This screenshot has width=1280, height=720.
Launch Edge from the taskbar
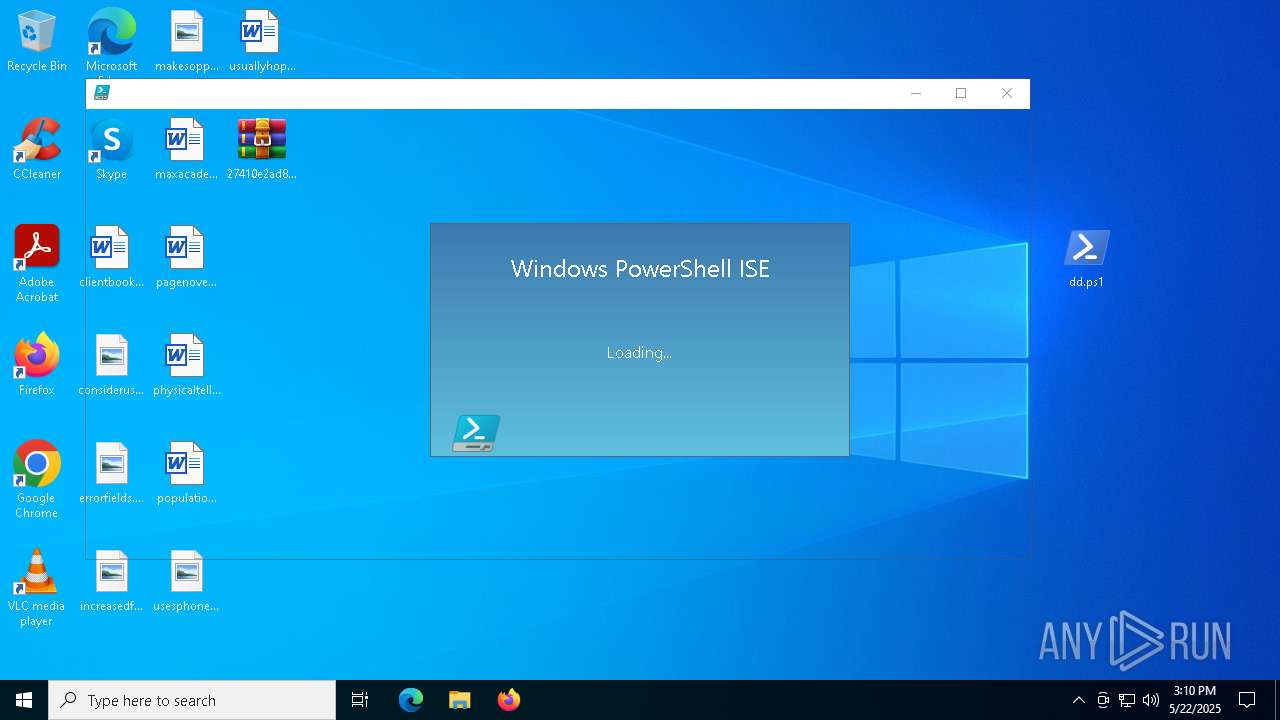point(411,700)
